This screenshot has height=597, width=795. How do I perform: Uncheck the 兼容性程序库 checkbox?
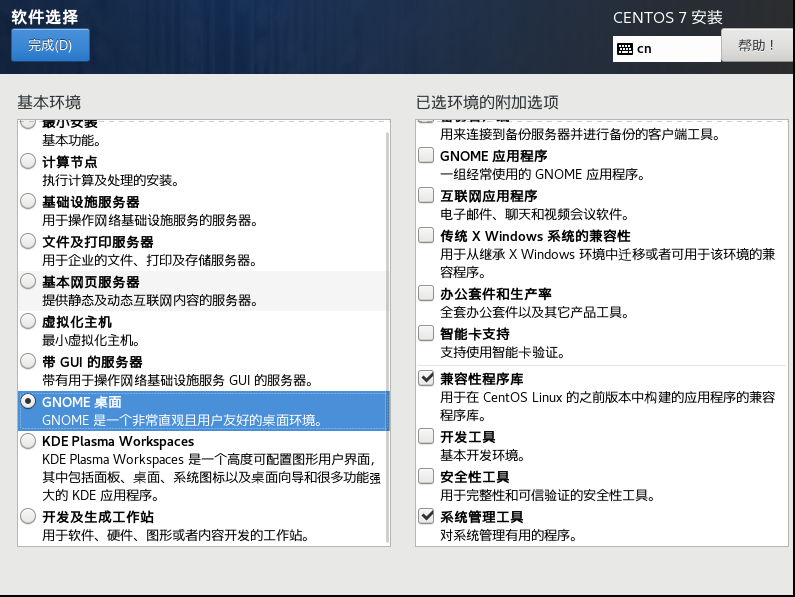click(x=426, y=378)
